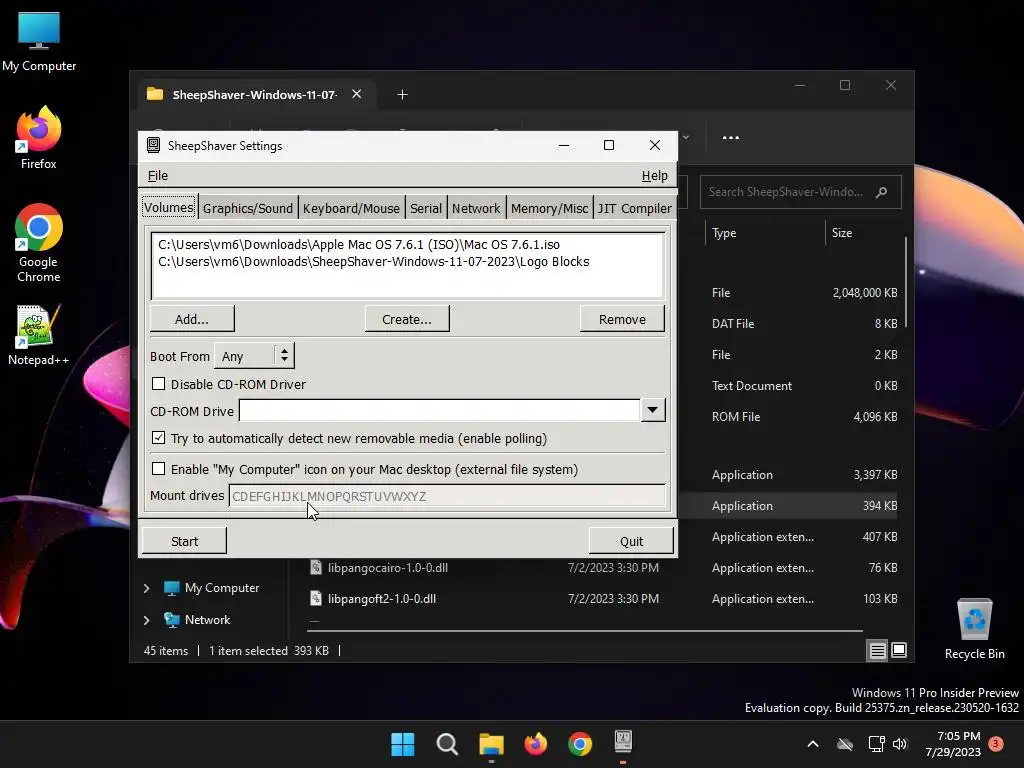This screenshot has width=1024, height=768.
Task: Open My Computer desktop icon
Action: click(x=39, y=40)
